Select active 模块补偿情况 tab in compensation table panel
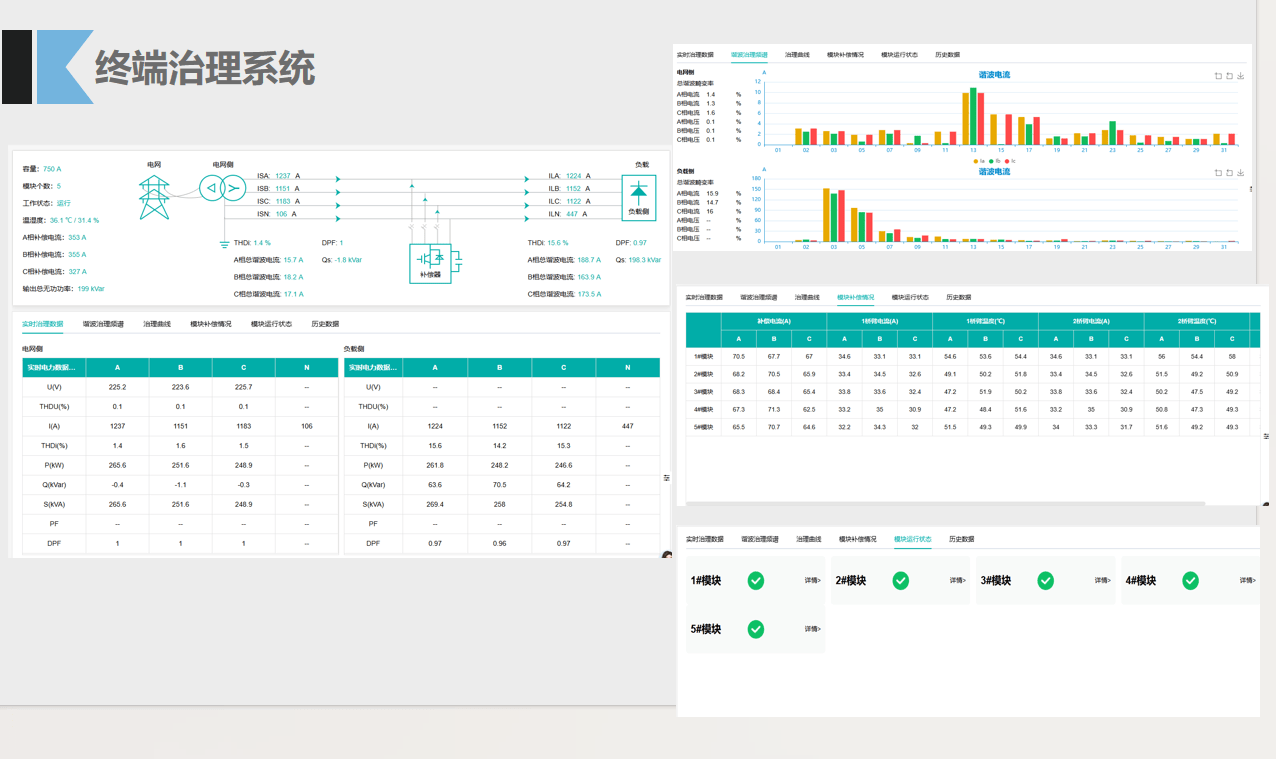The image size is (1276, 759). pos(856,297)
